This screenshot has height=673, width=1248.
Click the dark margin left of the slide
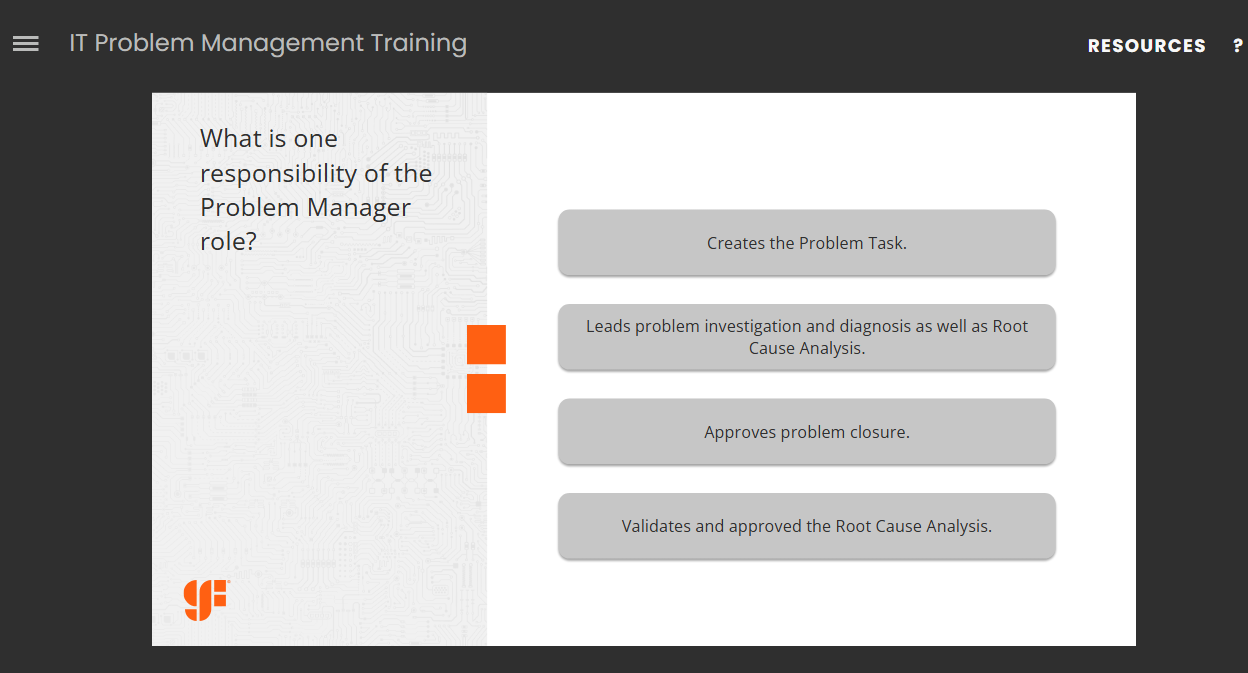tap(75, 370)
